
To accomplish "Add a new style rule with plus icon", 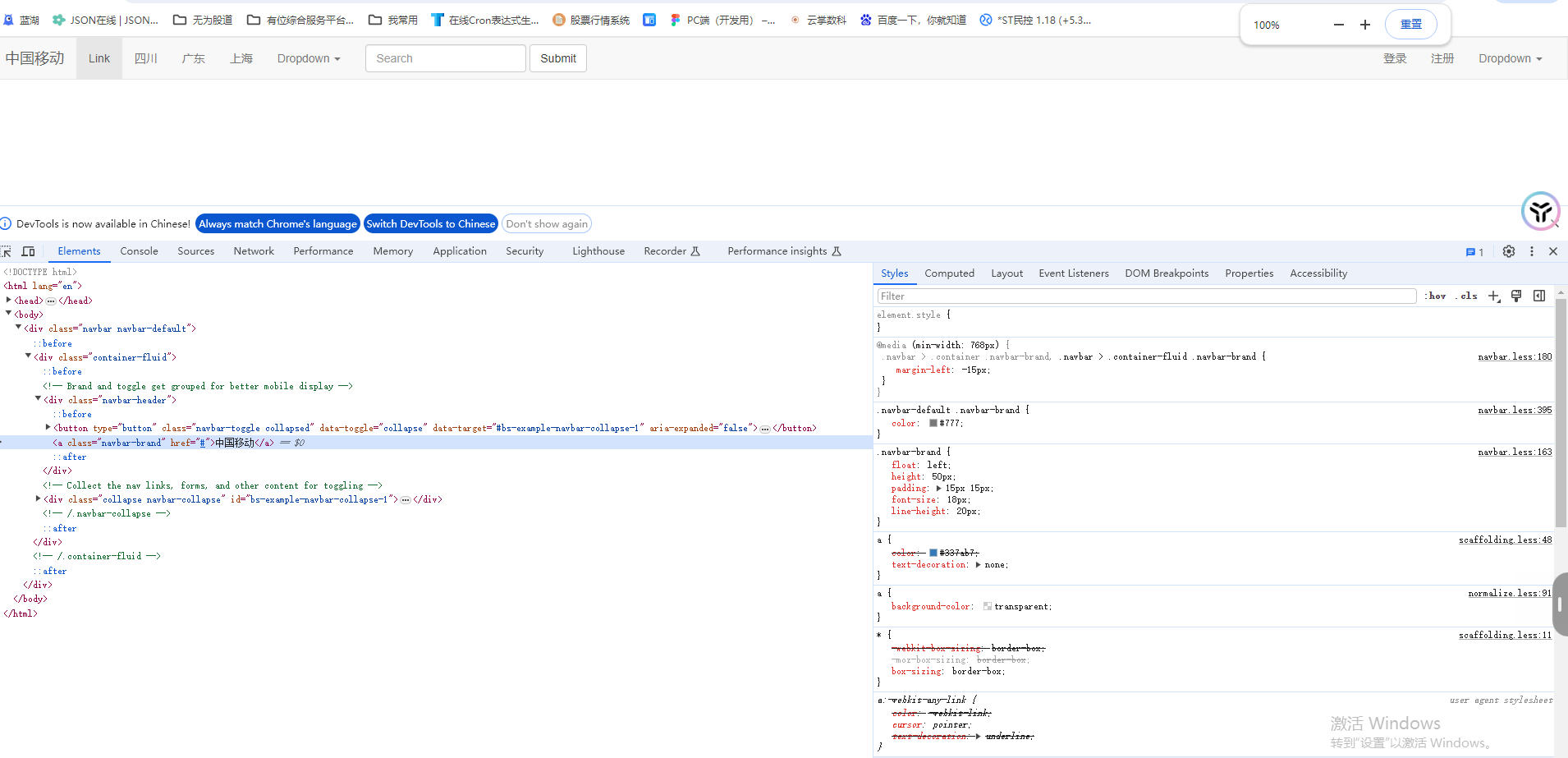I will tap(1494, 296).
